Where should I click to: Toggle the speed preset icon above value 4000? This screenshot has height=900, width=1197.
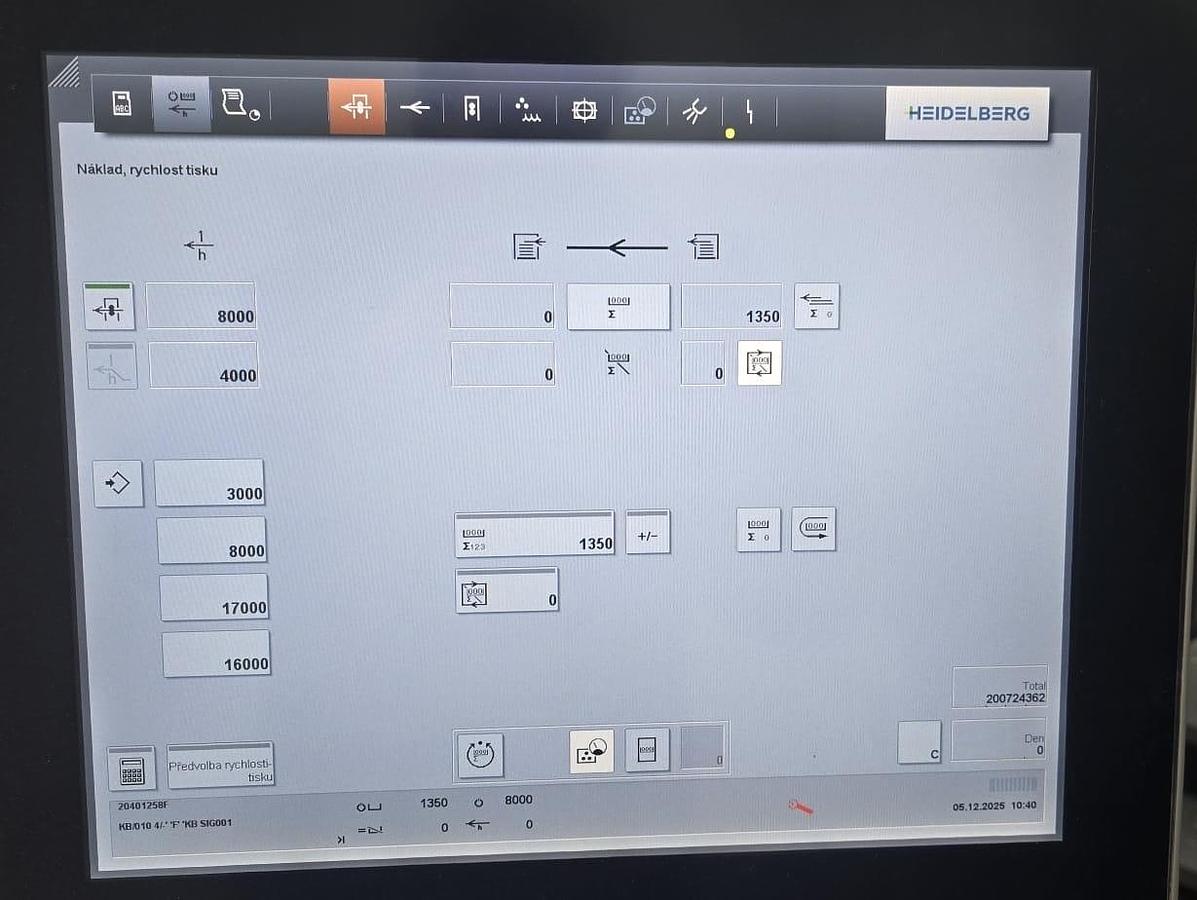(x=110, y=364)
